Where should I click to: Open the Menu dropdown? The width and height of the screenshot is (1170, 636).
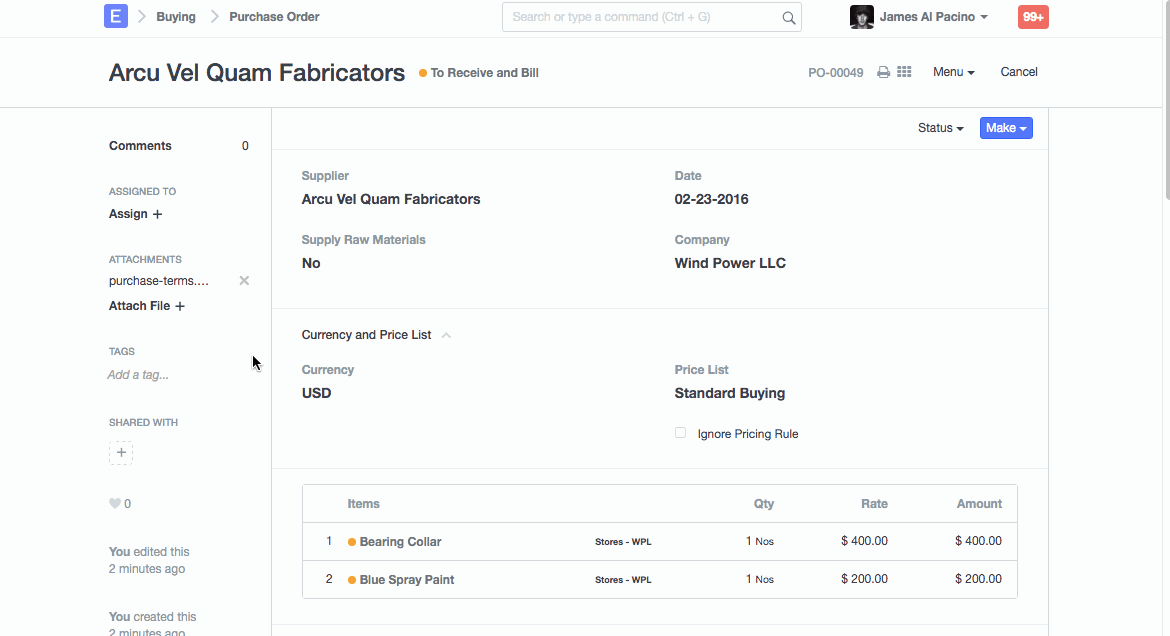pos(953,72)
